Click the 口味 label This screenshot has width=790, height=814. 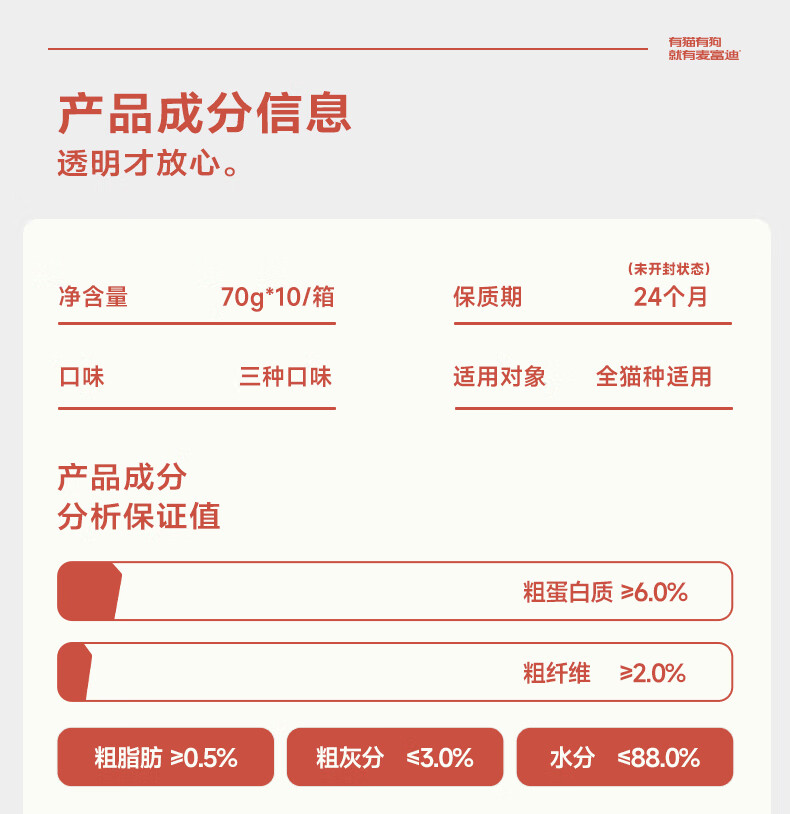click(x=81, y=377)
